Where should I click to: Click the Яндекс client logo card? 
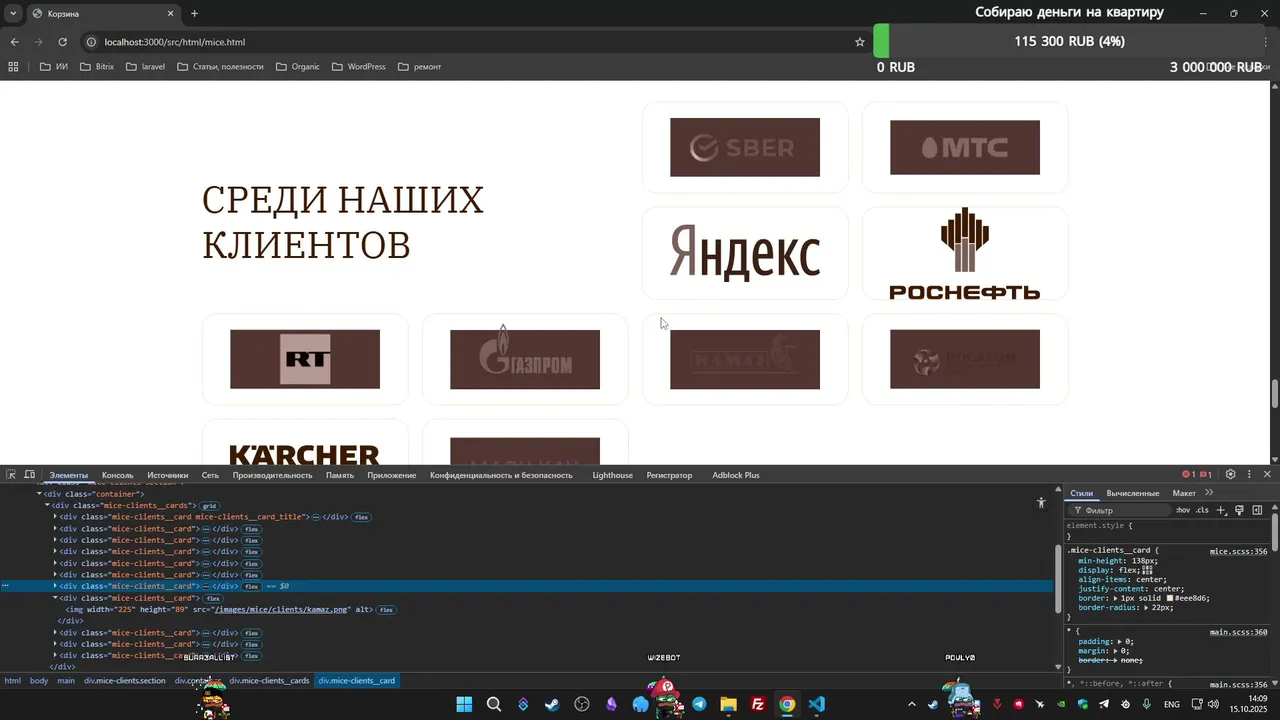click(745, 253)
